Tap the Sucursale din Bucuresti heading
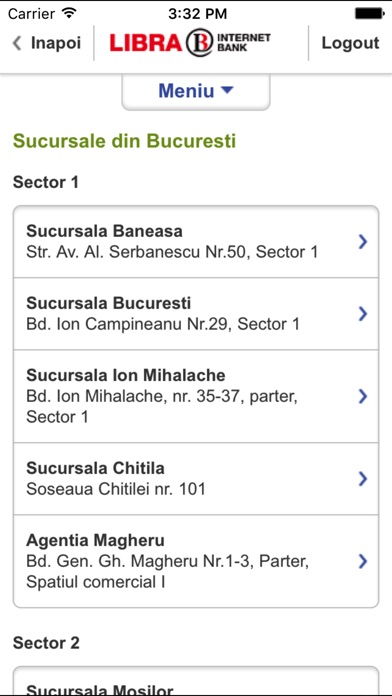Image resolution: width=392 pixels, height=696 pixels. click(124, 141)
